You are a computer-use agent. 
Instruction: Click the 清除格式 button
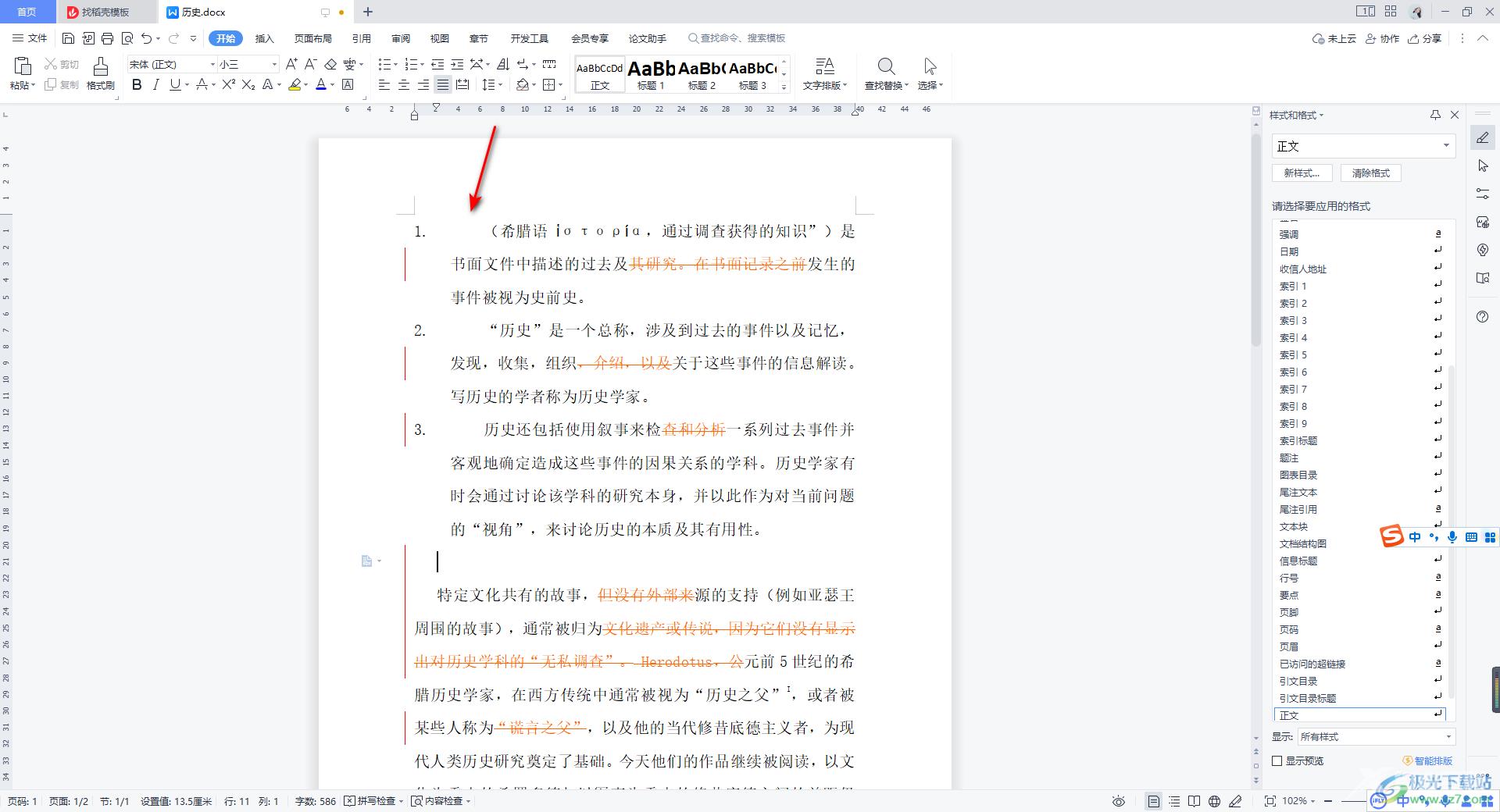1370,173
